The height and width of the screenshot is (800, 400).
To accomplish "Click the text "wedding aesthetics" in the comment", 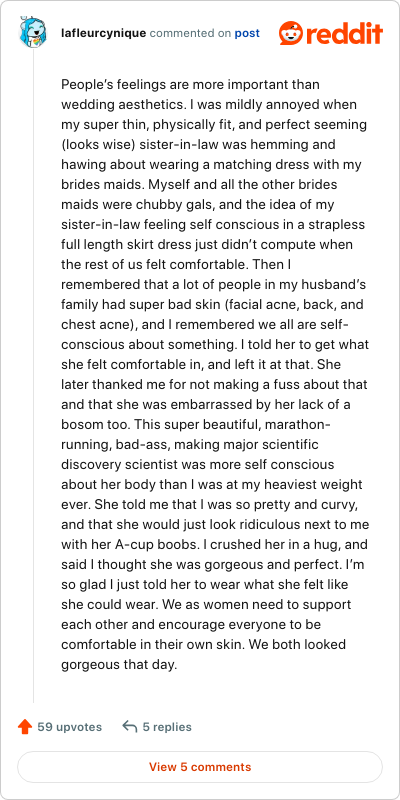I will (122, 105).
